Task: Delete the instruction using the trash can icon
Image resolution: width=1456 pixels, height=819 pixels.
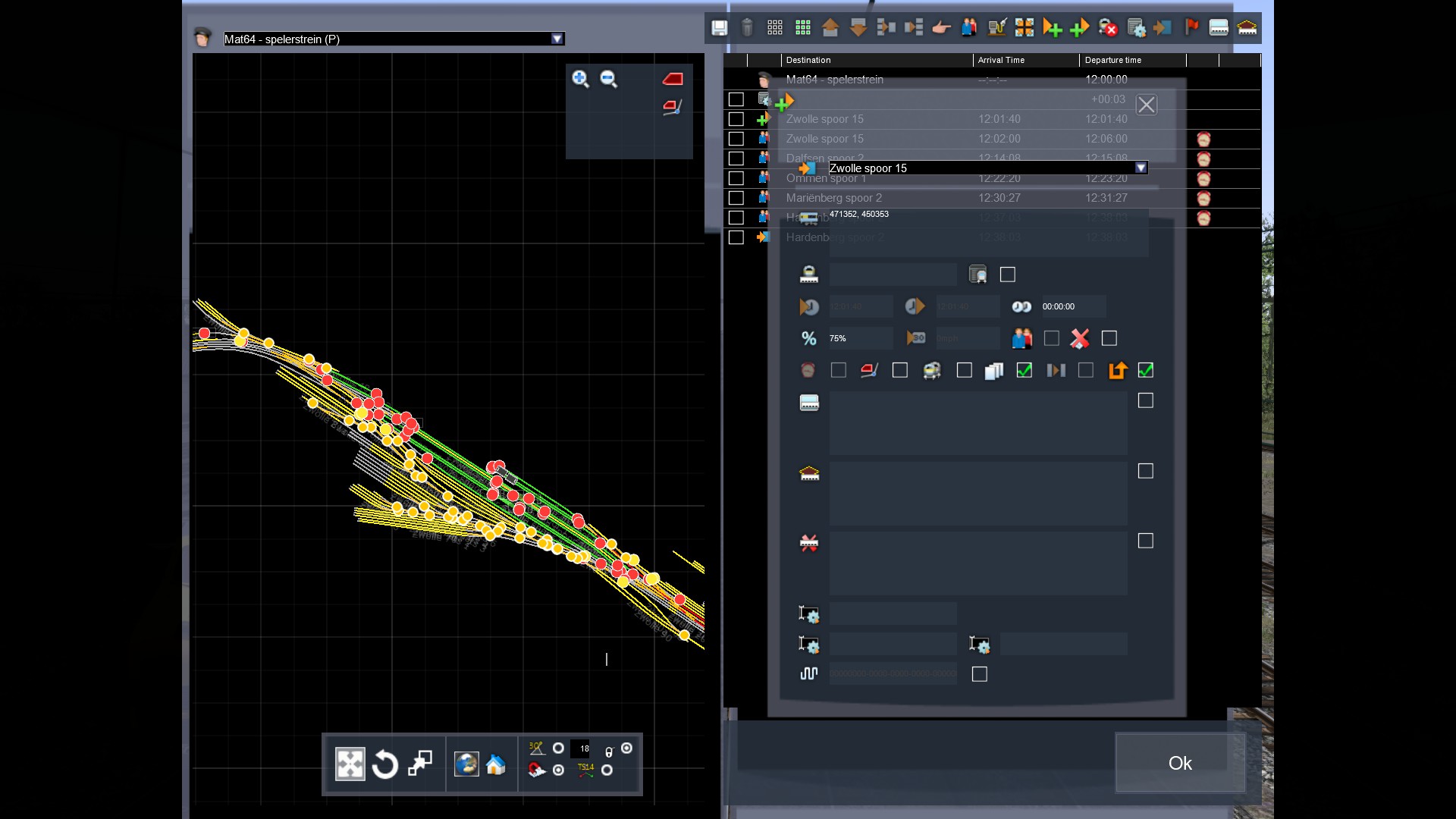Action: tap(747, 28)
